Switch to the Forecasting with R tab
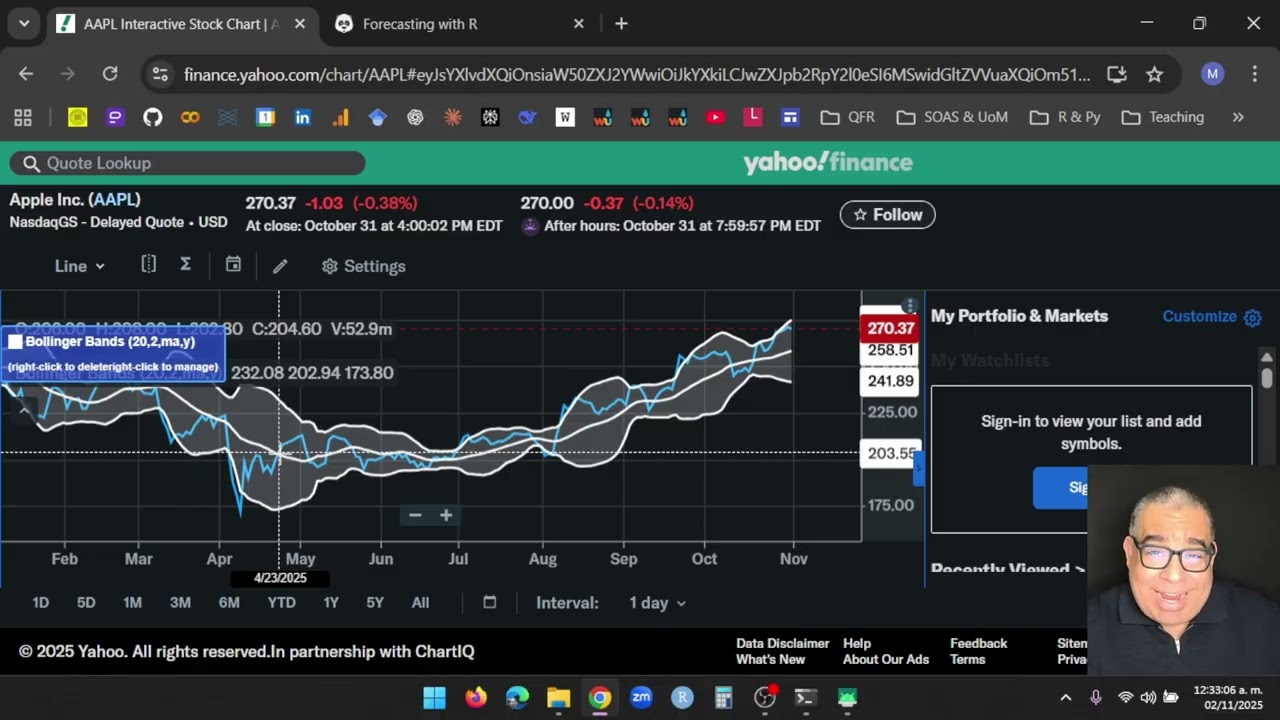 (460, 24)
